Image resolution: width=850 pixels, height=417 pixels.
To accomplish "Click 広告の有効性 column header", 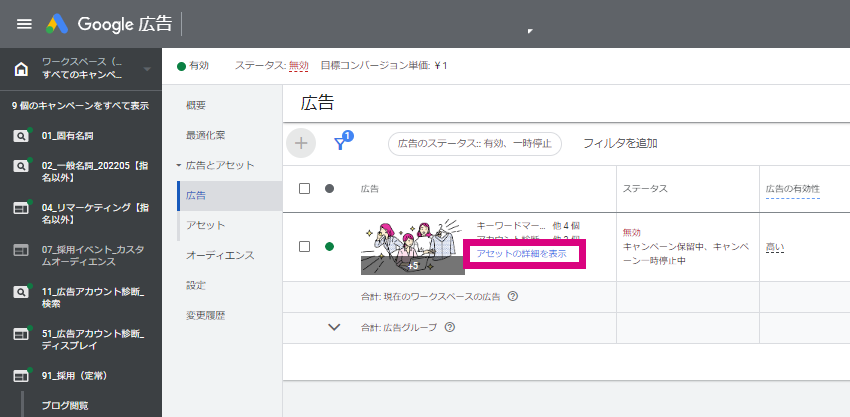I will coord(793,188).
